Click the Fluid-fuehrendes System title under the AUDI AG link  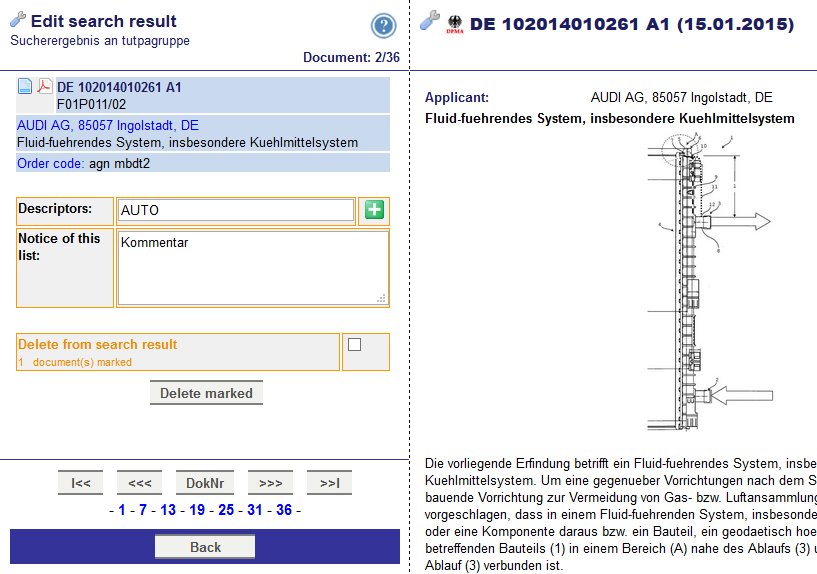coord(188,143)
